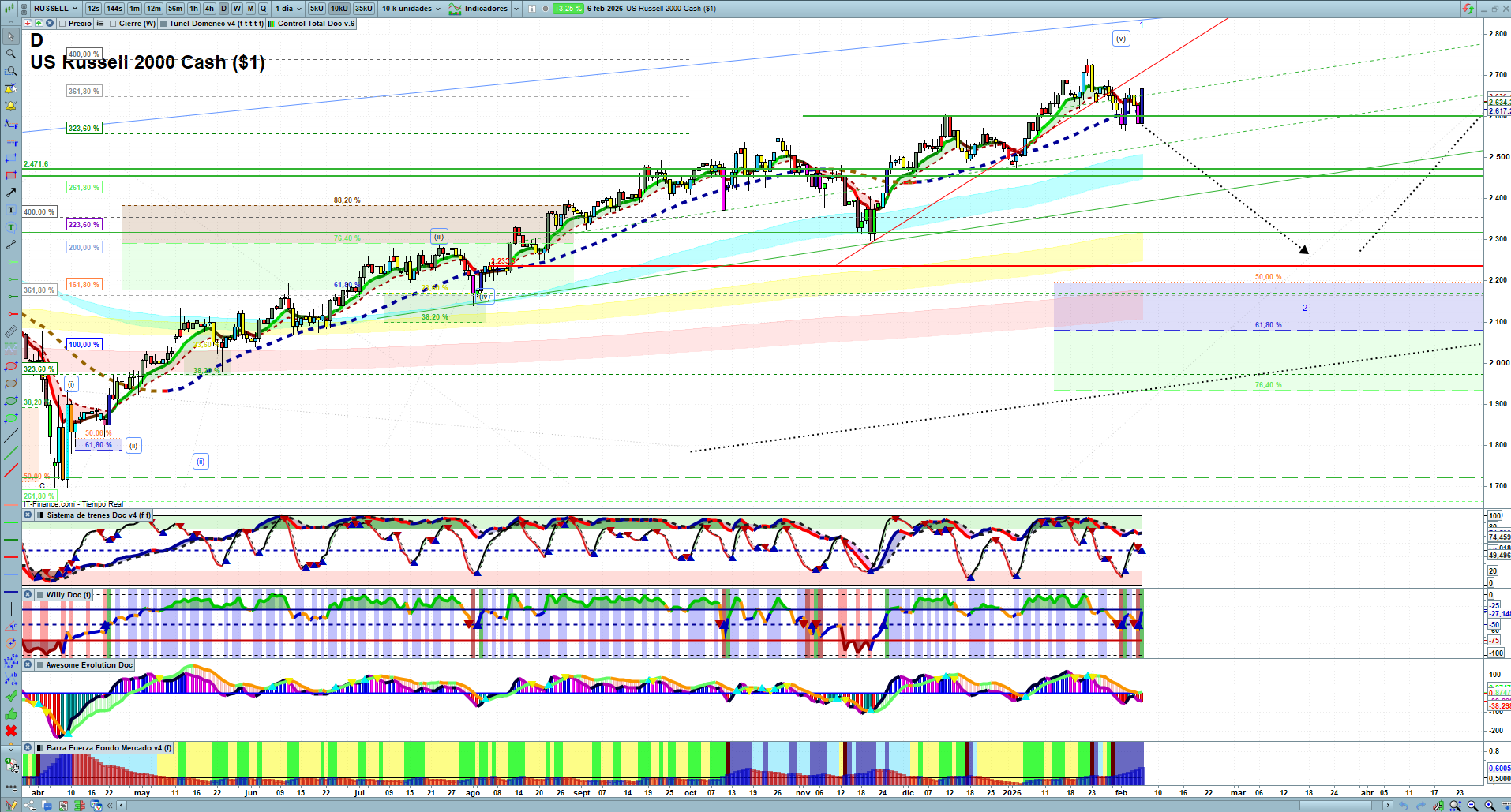1511x812 pixels.
Task: Click the green thumbs-up icon
Action: coord(11,713)
